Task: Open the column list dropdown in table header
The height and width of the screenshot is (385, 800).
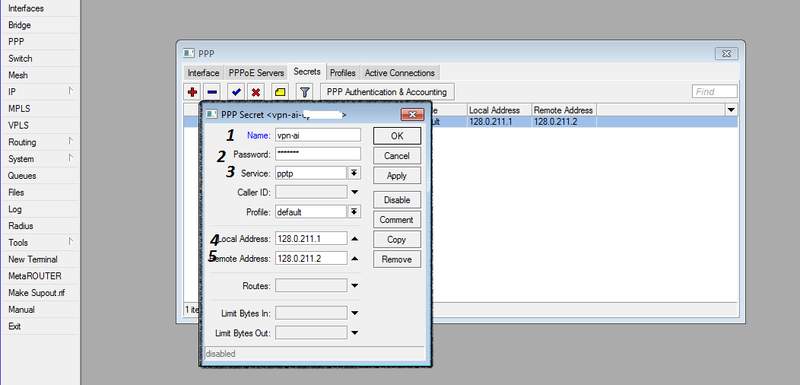Action: (731, 110)
